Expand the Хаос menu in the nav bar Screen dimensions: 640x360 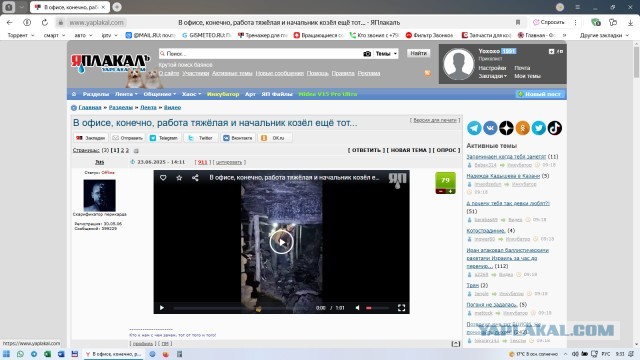coord(191,94)
